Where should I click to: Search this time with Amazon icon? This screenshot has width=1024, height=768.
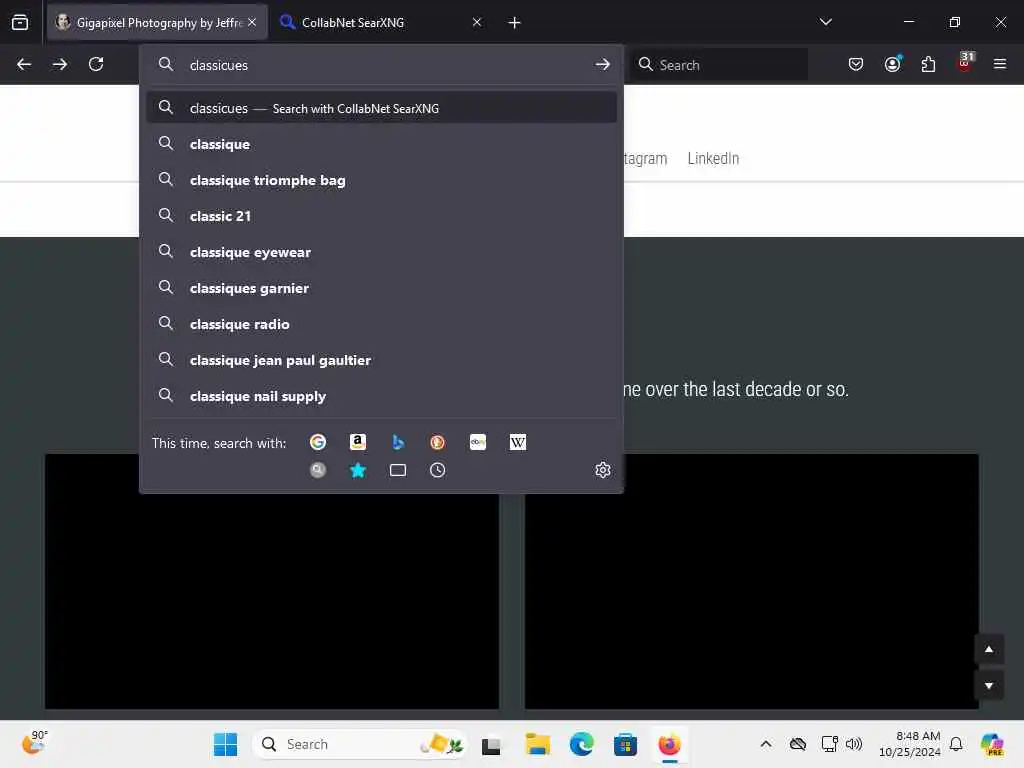pos(358,442)
